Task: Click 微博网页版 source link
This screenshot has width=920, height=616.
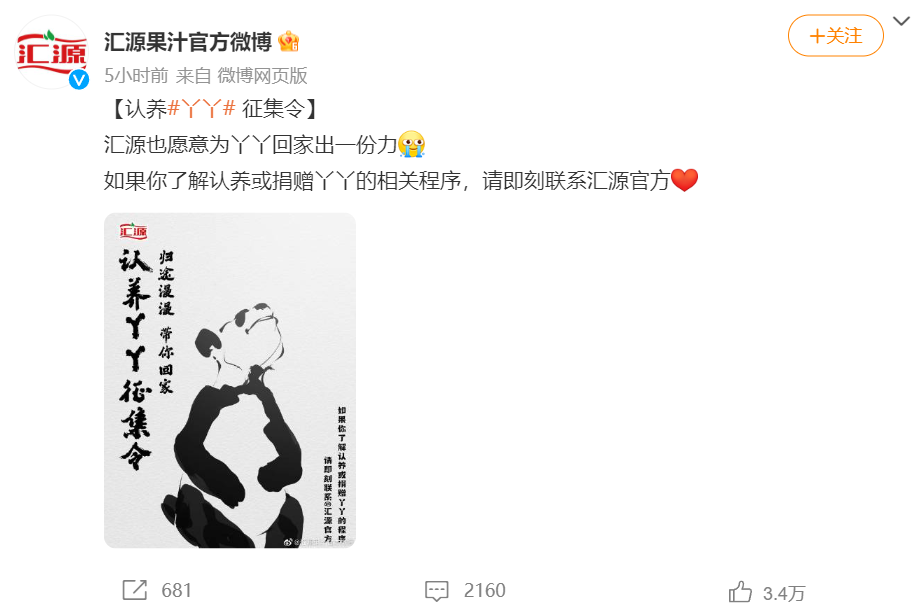Action: click(x=262, y=76)
